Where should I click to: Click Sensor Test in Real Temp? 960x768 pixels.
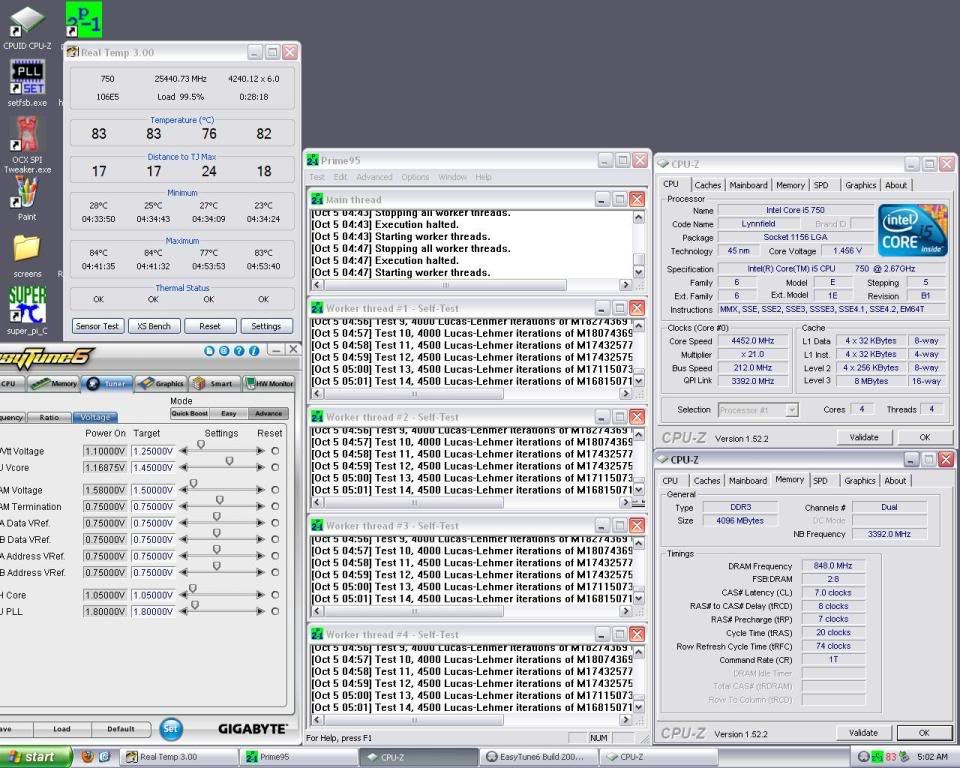click(97, 326)
